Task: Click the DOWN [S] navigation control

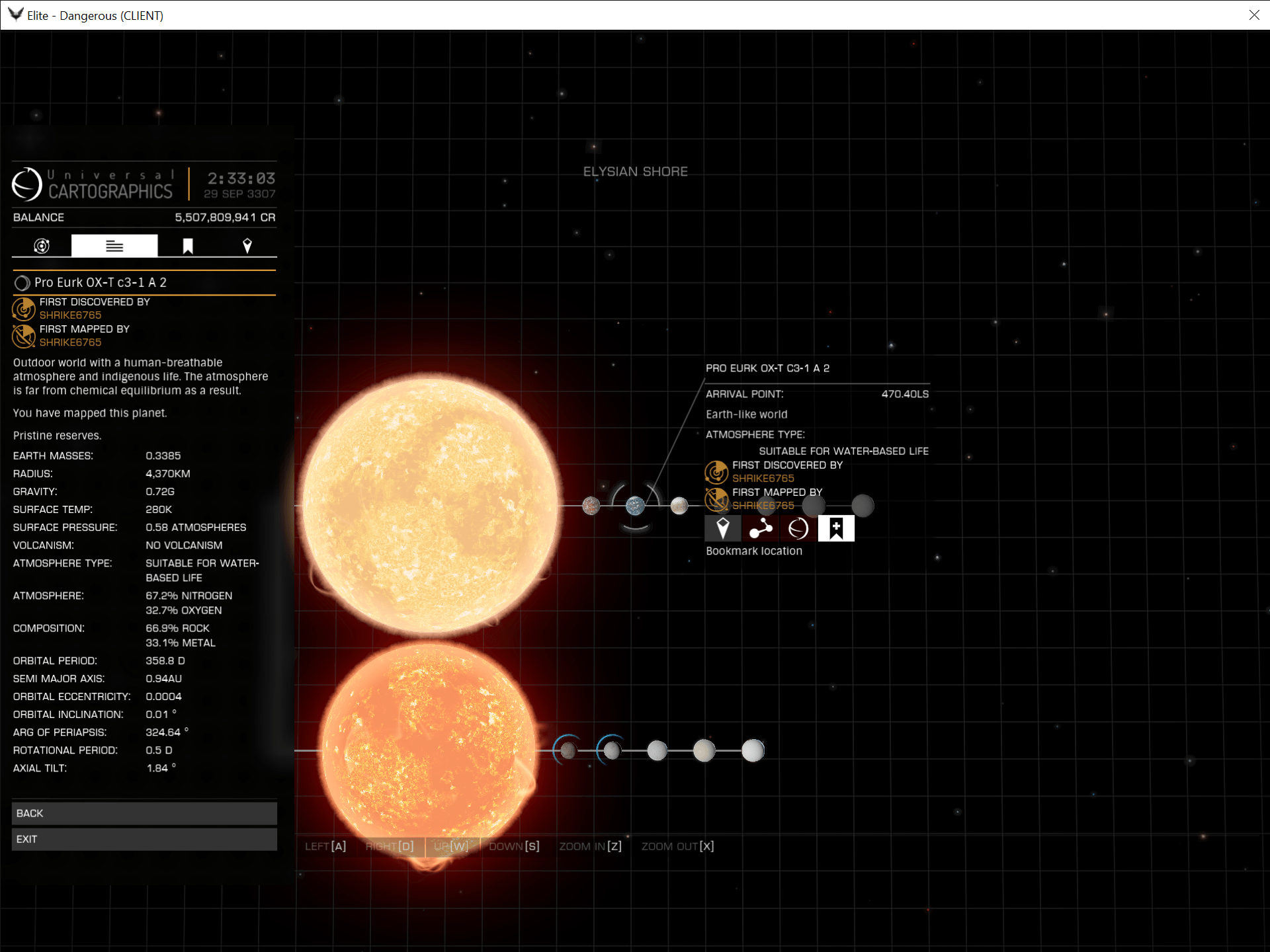Action: [514, 846]
